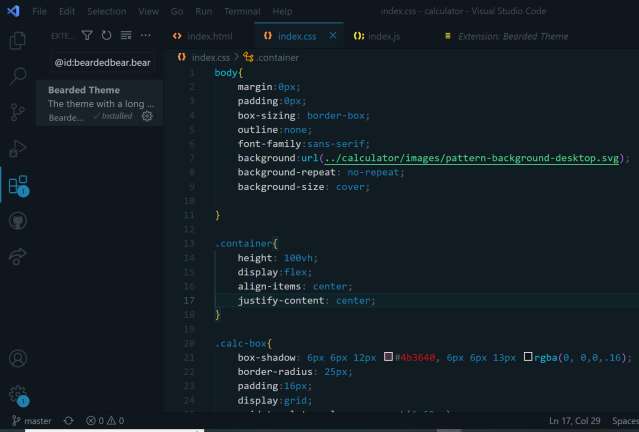The width and height of the screenshot is (639, 432).
Task: Refresh the extensions list
Action: point(106,35)
